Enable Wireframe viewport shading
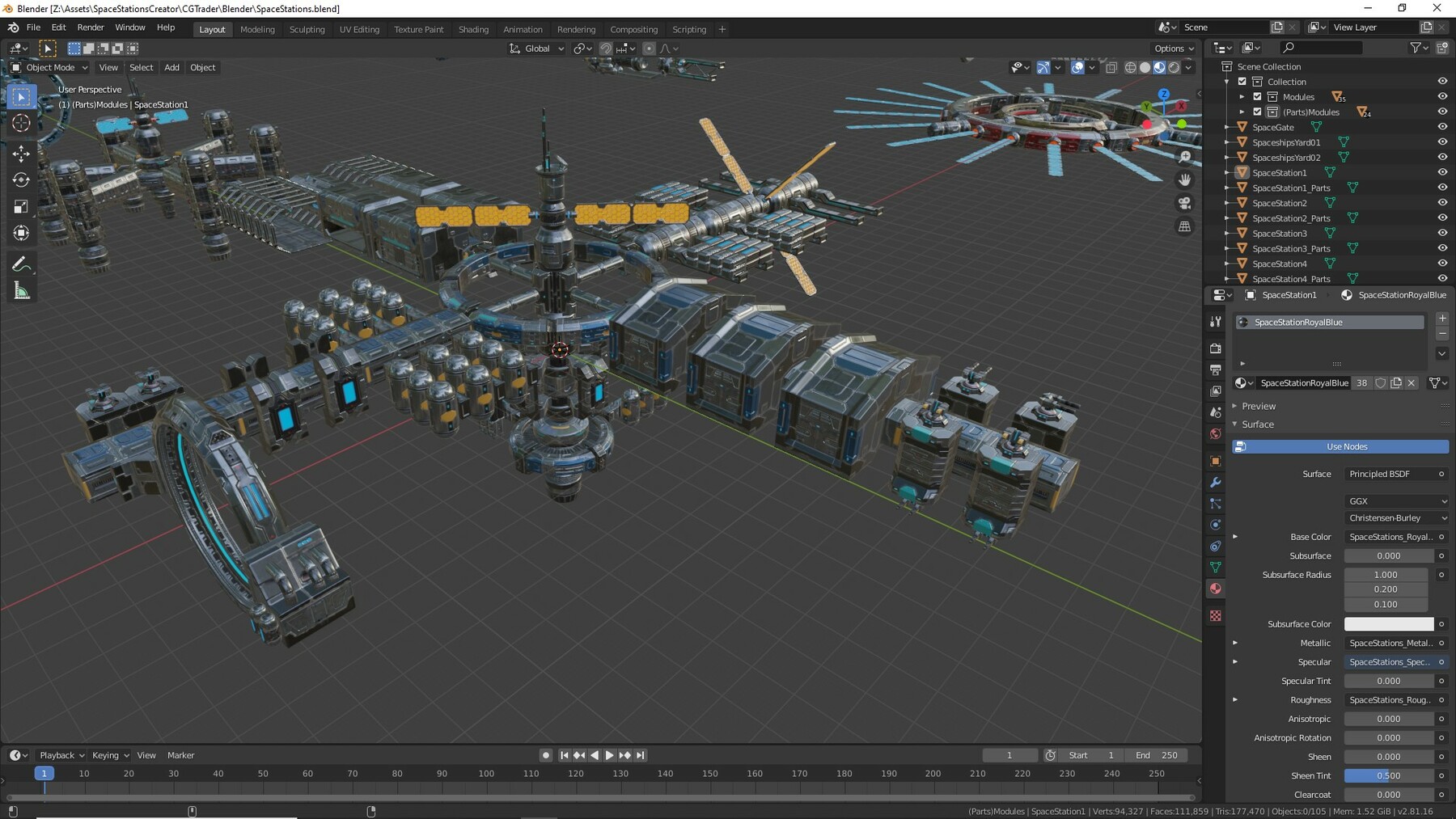Viewport: 1456px width, 819px height. 1129,67
